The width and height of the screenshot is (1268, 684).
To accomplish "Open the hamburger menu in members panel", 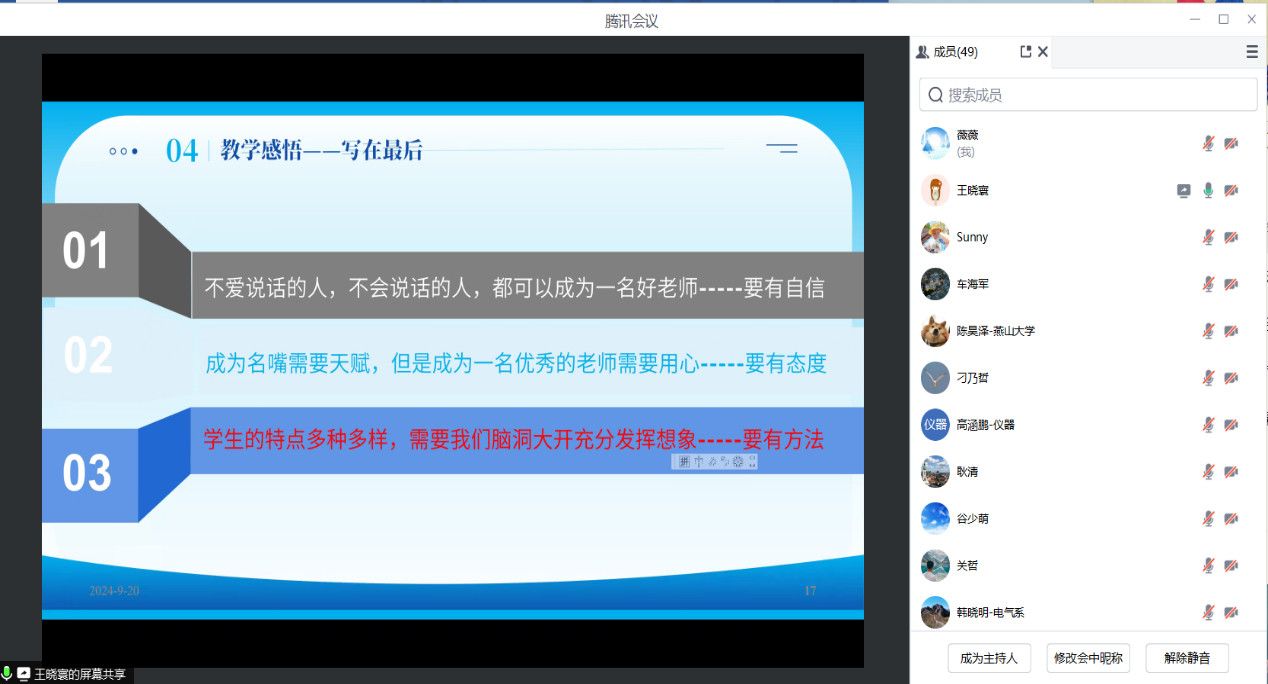I will (1251, 52).
